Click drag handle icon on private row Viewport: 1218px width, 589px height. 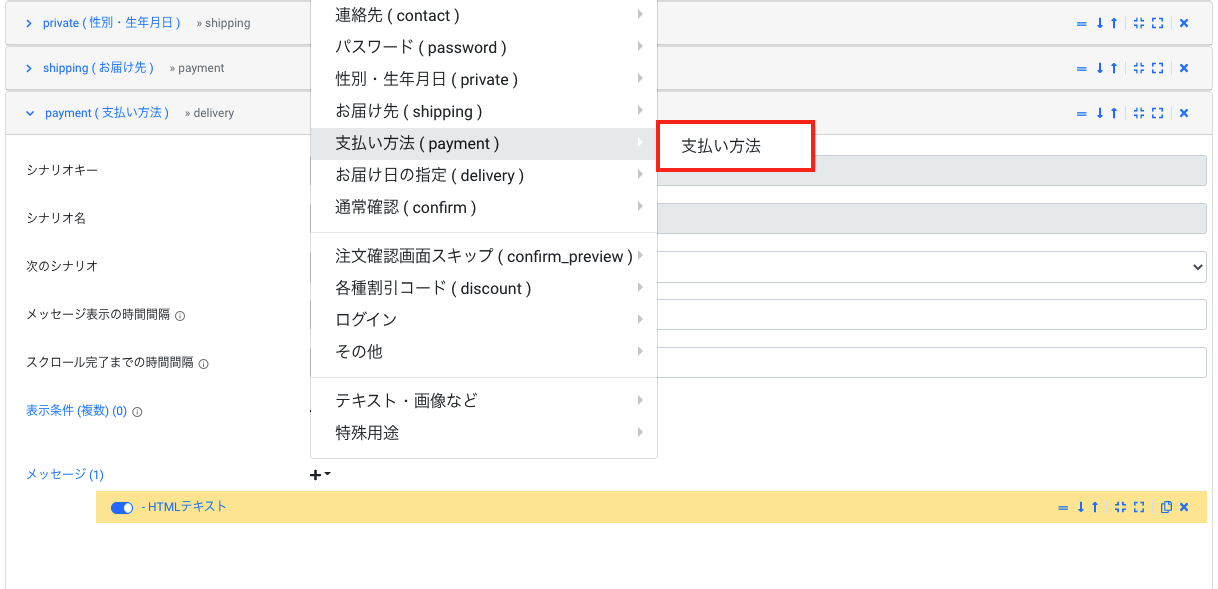point(1081,23)
